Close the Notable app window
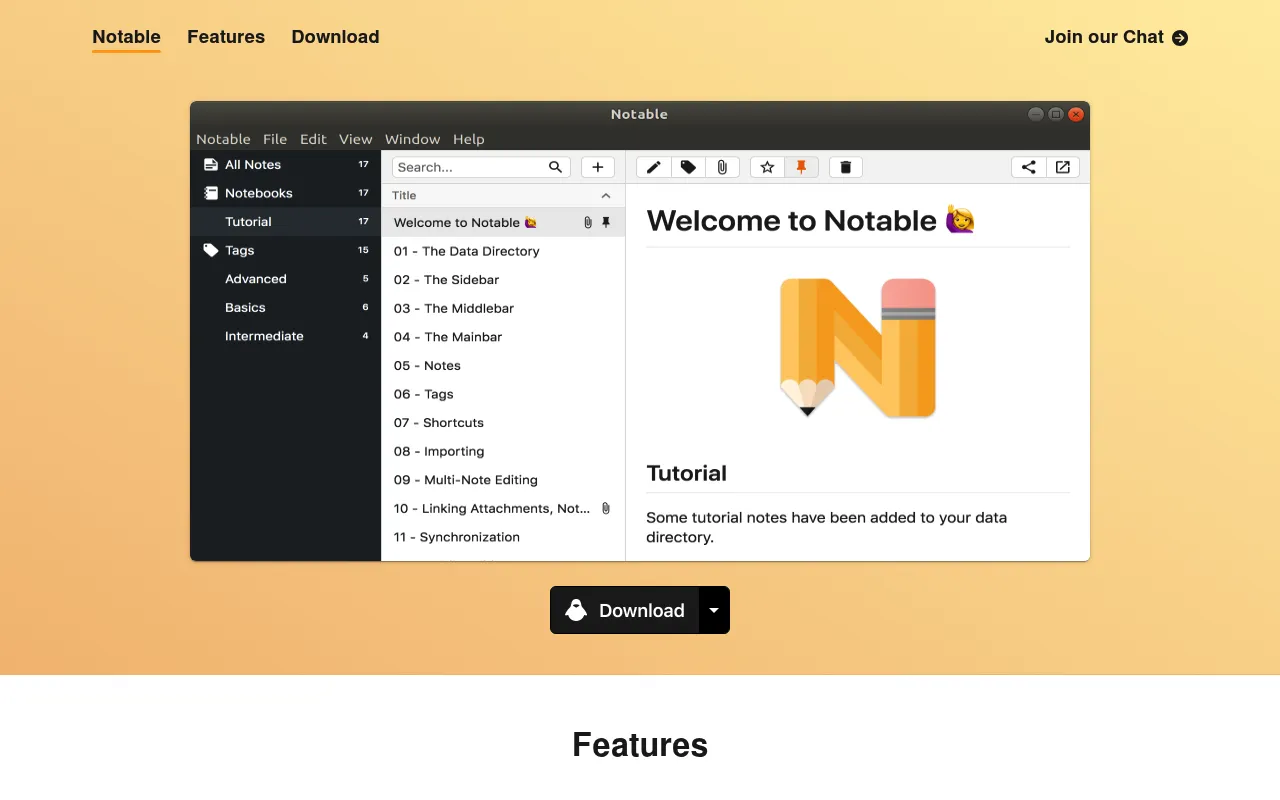The width and height of the screenshot is (1280, 800). [1076, 114]
